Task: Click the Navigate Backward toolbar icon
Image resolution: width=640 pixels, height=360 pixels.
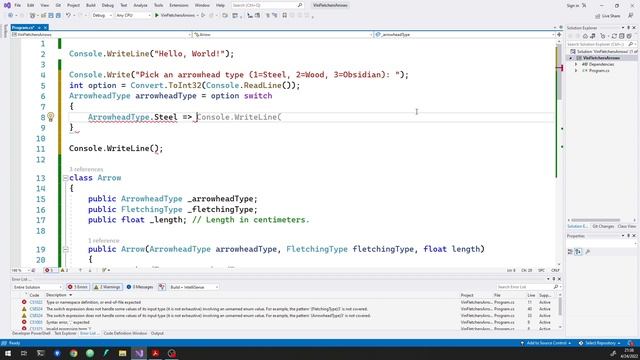Action: point(10,15)
